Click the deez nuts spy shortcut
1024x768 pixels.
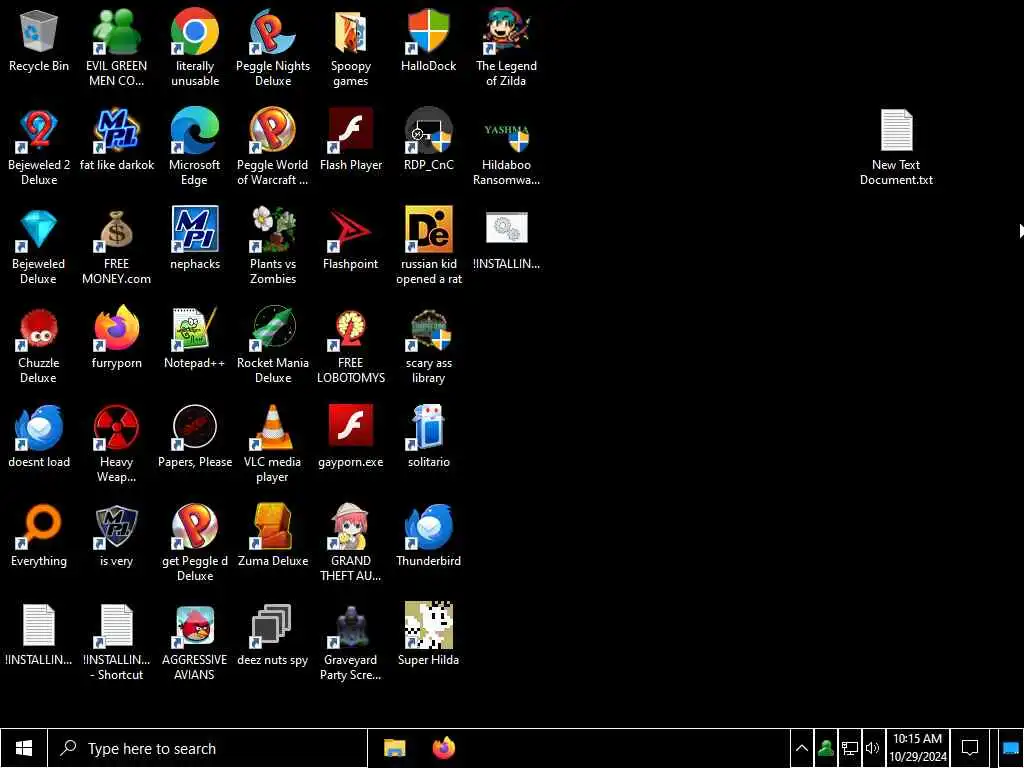pyautogui.click(x=273, y=634)
